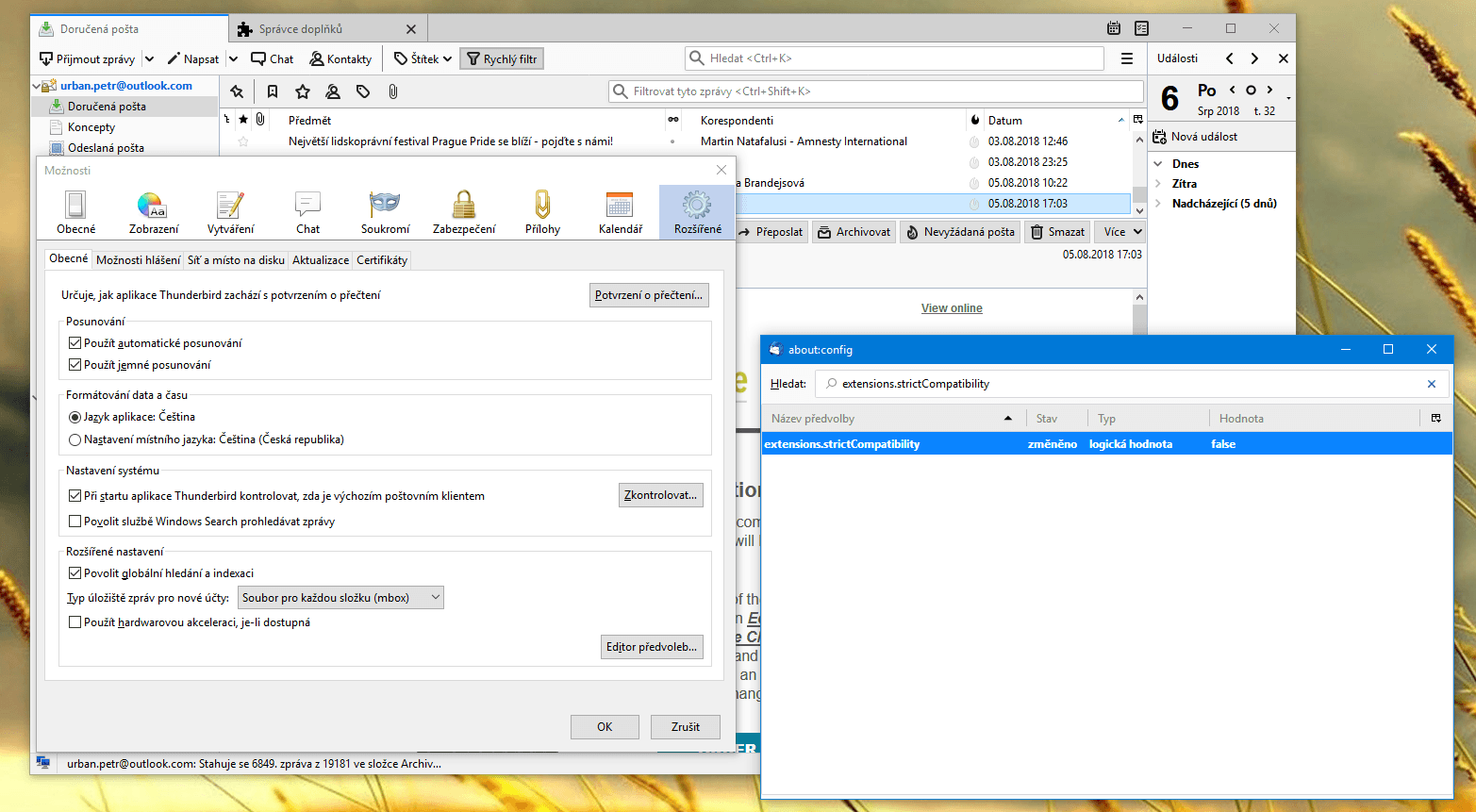
Task: Open the message storage type dropdown
Action: [340, 598]
